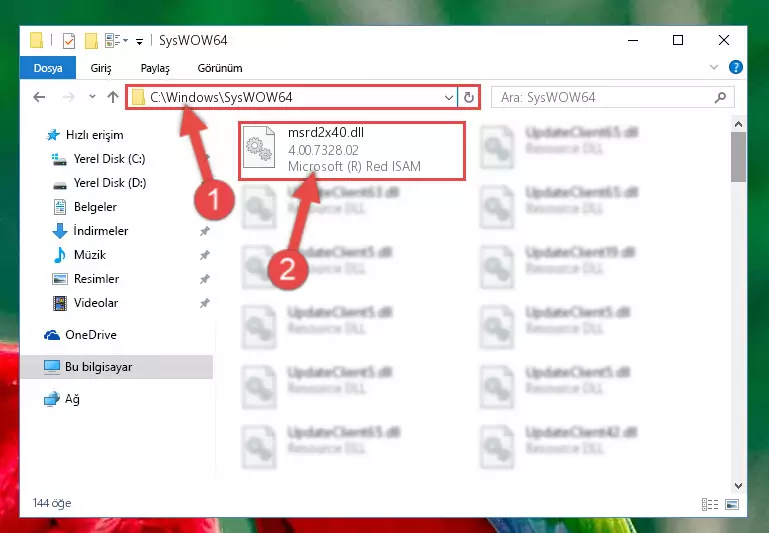
Task: Go up one folder level arrow
Action: (x=113, y=97)
